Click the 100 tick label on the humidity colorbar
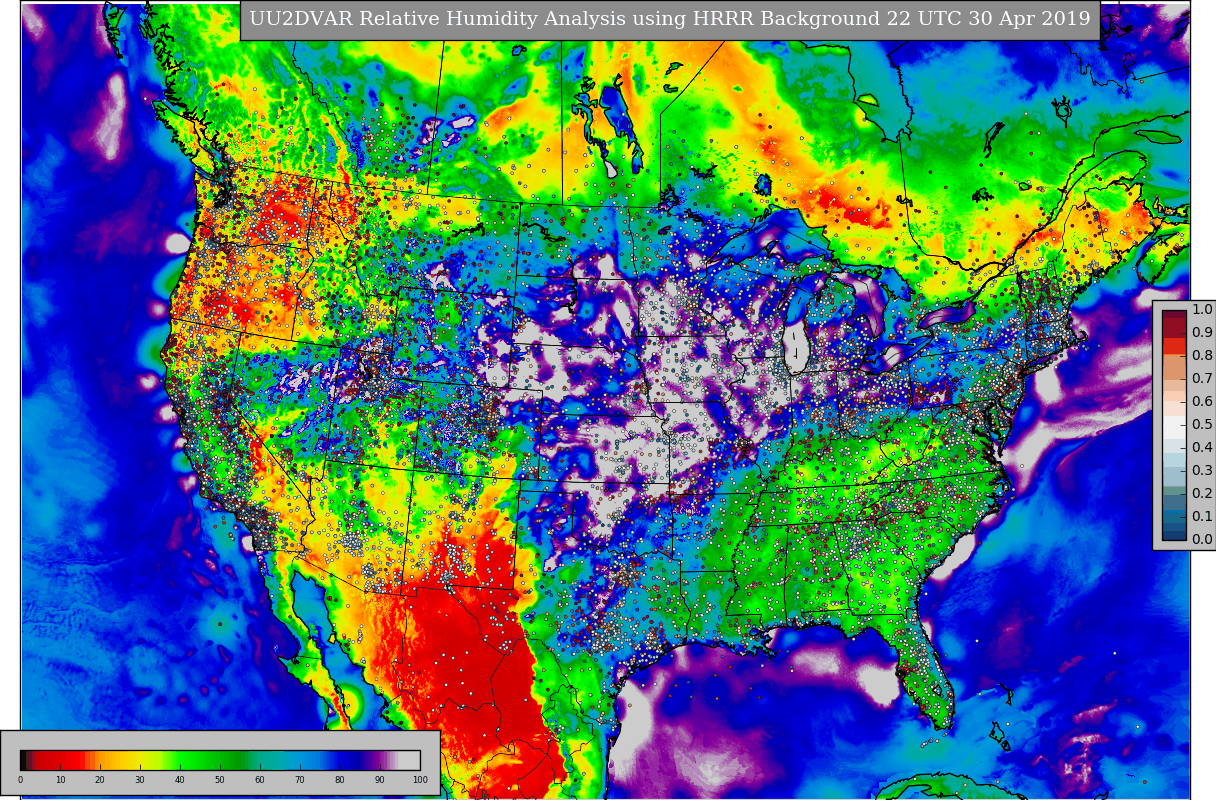The width and height of the screenshot is (1216, 800). click(x=420, y=780)
